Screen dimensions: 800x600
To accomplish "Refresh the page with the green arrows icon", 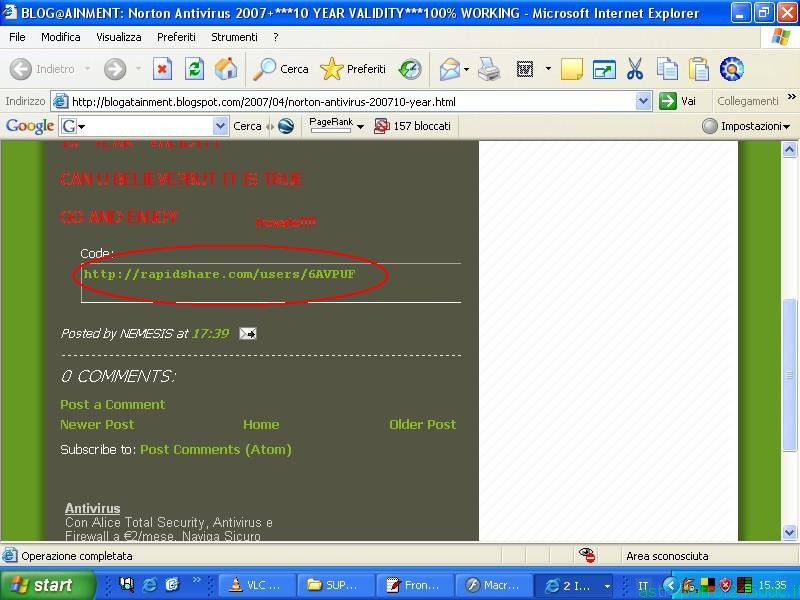I will [x=194, y=69].
